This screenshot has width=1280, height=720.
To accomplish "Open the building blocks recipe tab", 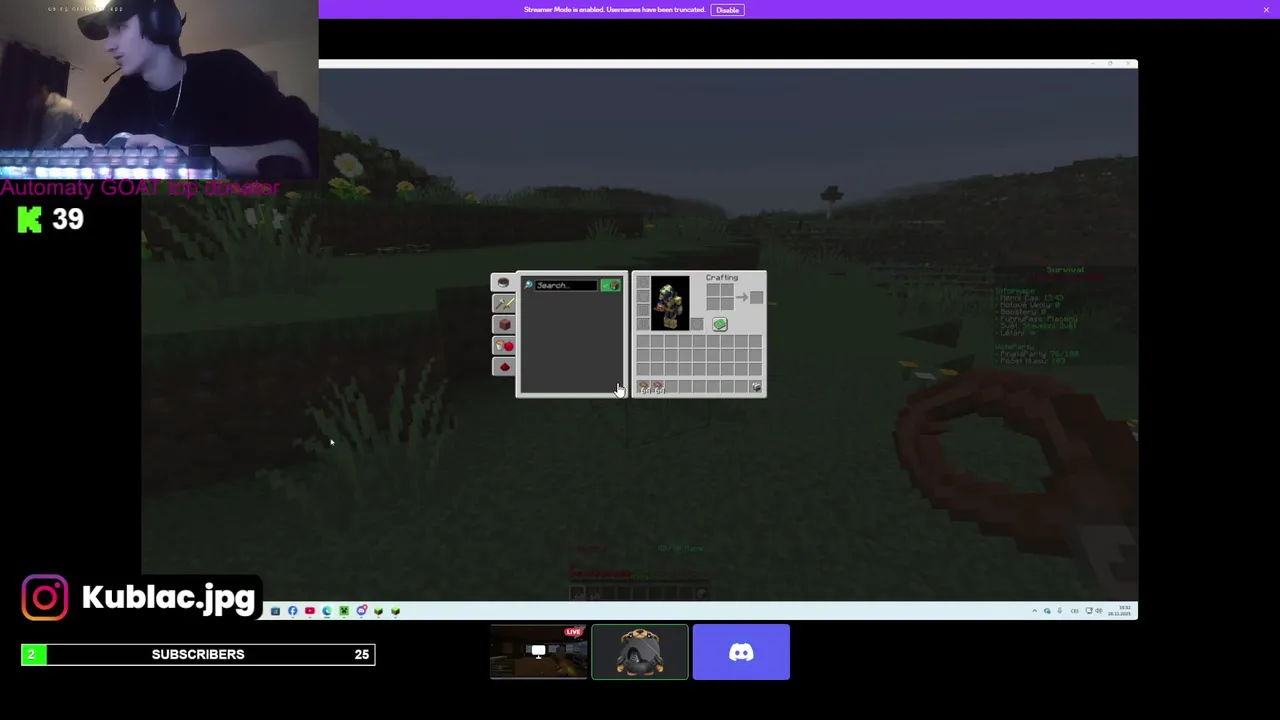I will [504, 324].
